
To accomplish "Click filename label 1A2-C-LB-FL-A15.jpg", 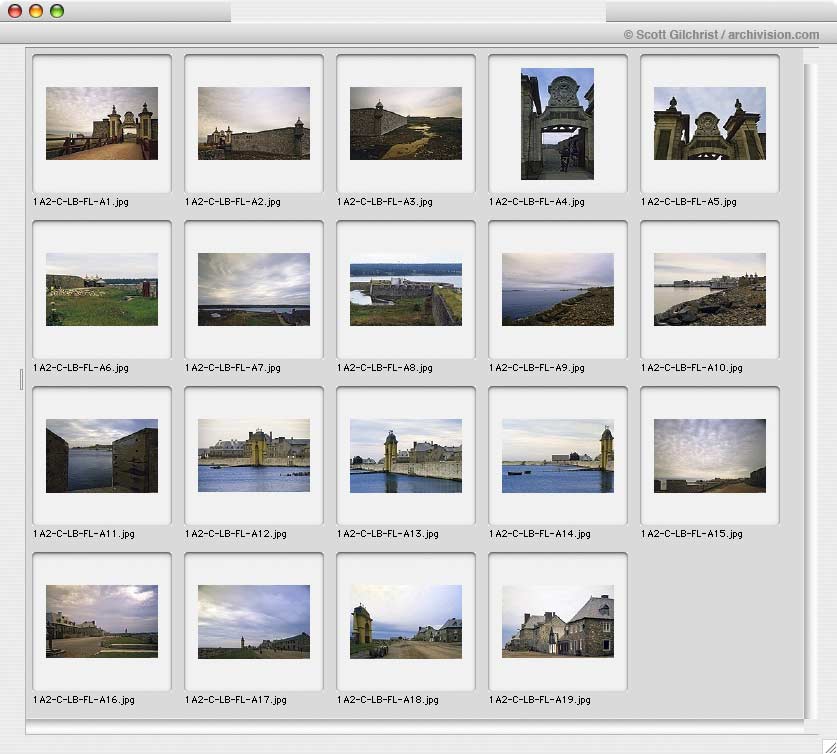I will 692,534.
